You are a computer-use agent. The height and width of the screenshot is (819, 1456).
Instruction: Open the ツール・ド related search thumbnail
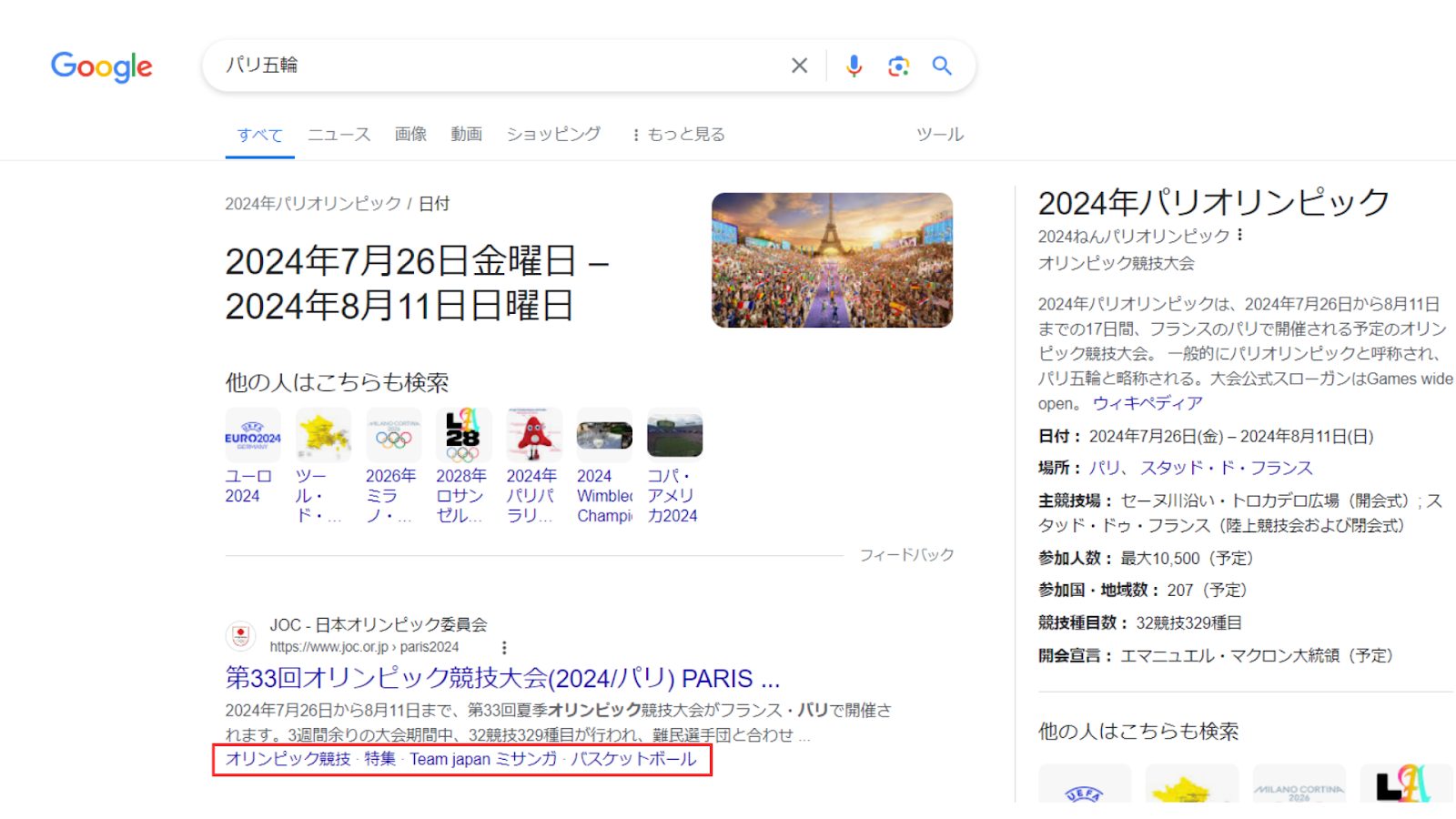pyautogui.click(x=323, y=433)
